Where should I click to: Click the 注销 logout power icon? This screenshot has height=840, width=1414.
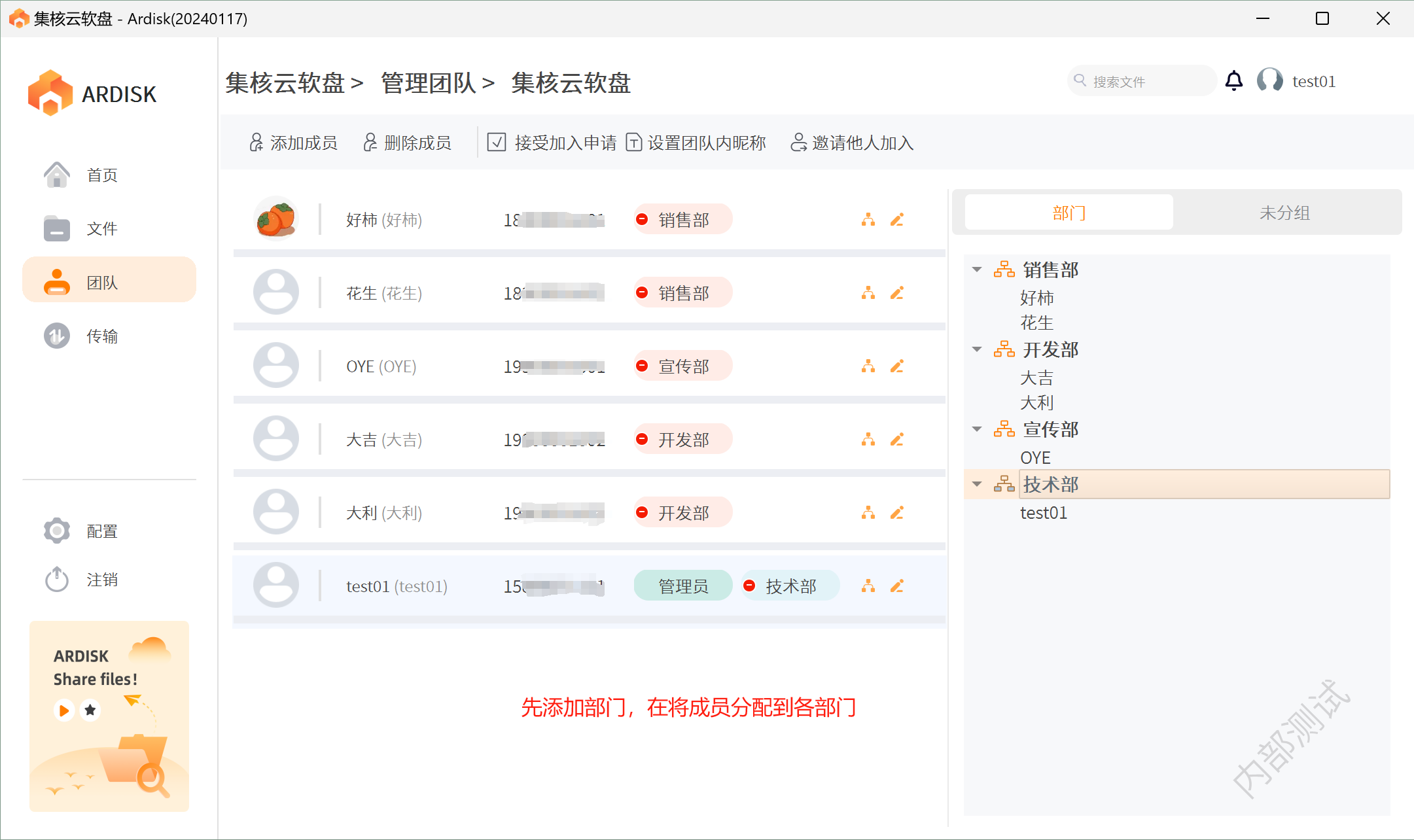(x=58, y=579)
